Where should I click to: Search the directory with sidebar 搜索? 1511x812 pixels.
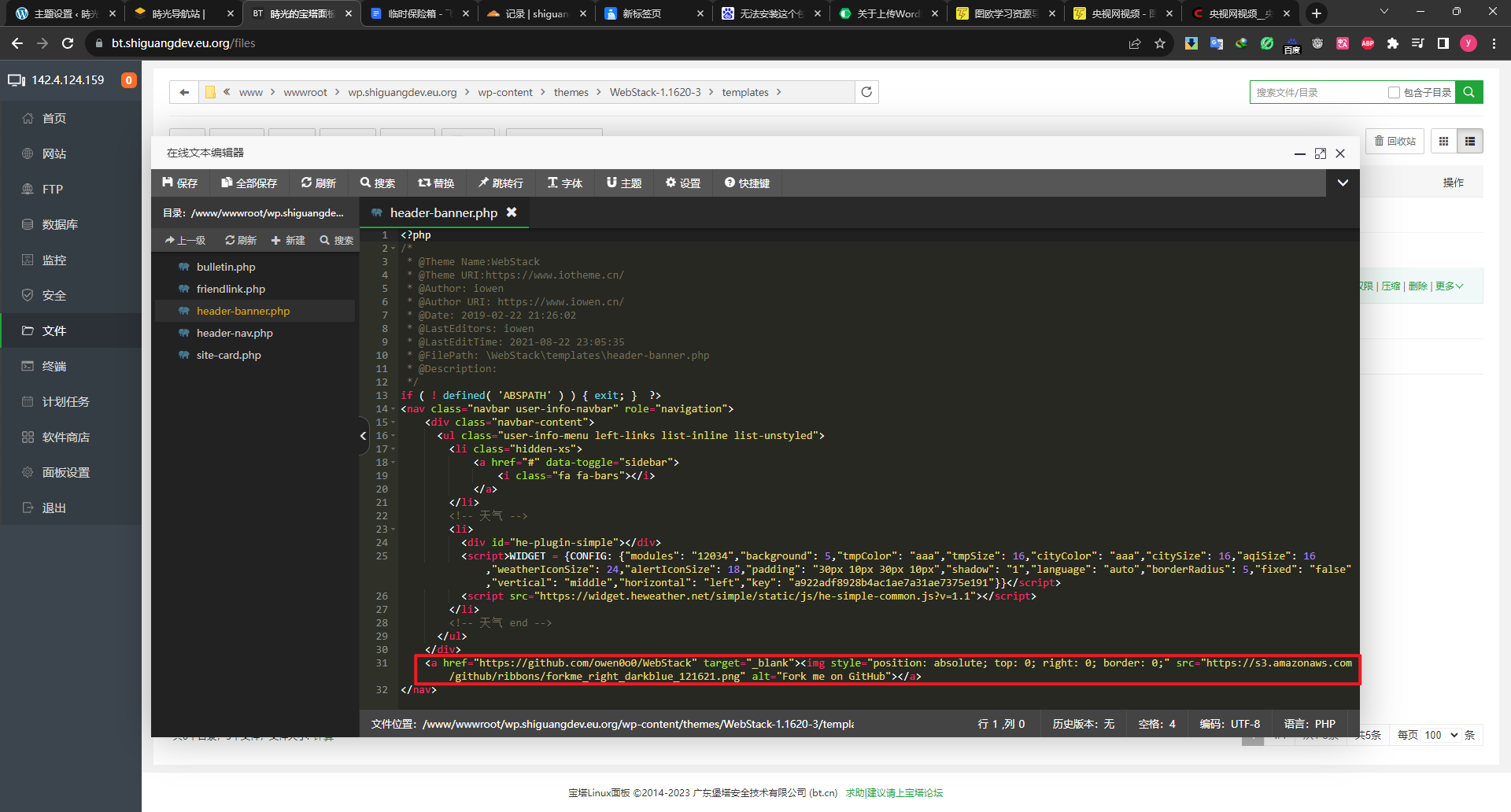pos(337,240)
